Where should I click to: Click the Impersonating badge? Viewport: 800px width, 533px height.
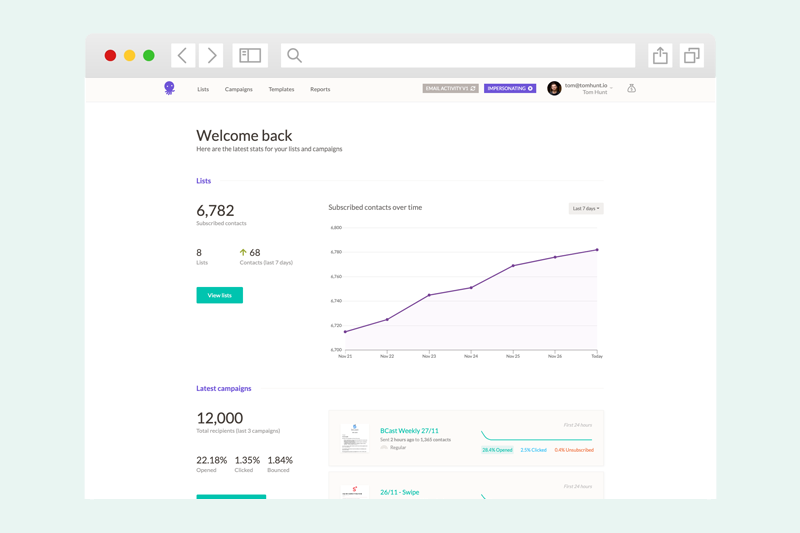coord(510,88)
